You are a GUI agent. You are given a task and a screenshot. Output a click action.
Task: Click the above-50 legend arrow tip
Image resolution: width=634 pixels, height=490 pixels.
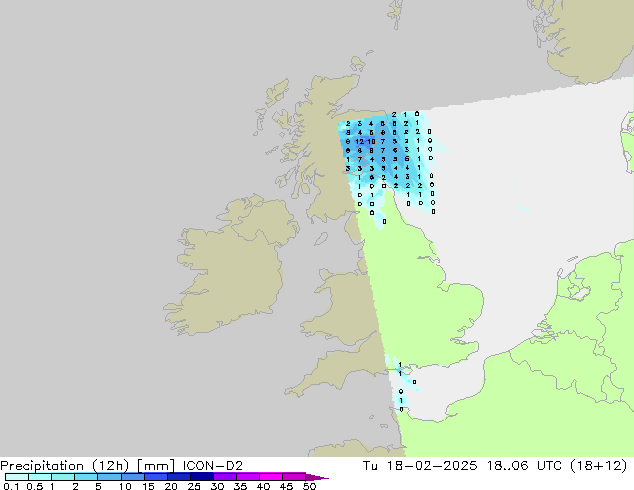(x=317, y=477)
